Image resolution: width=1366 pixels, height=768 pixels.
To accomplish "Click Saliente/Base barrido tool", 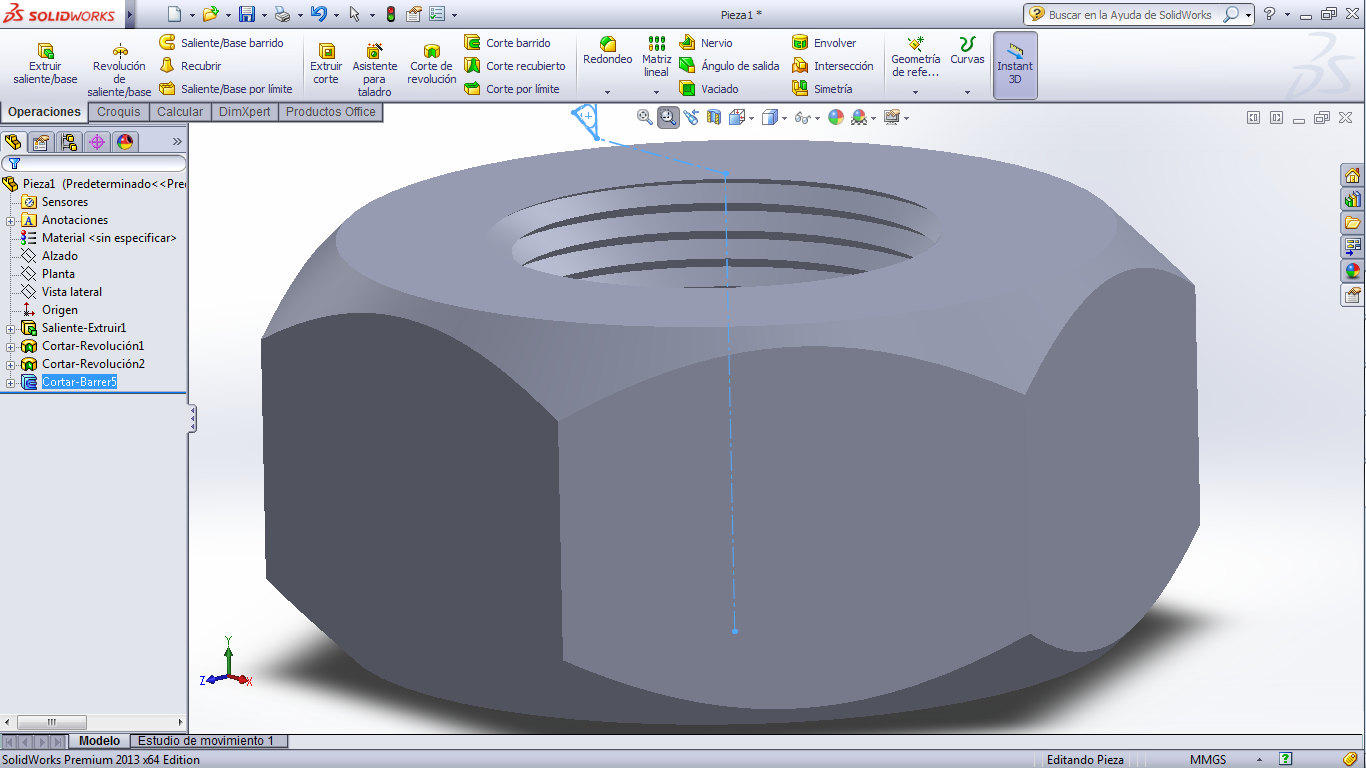I will coord(222,43).
